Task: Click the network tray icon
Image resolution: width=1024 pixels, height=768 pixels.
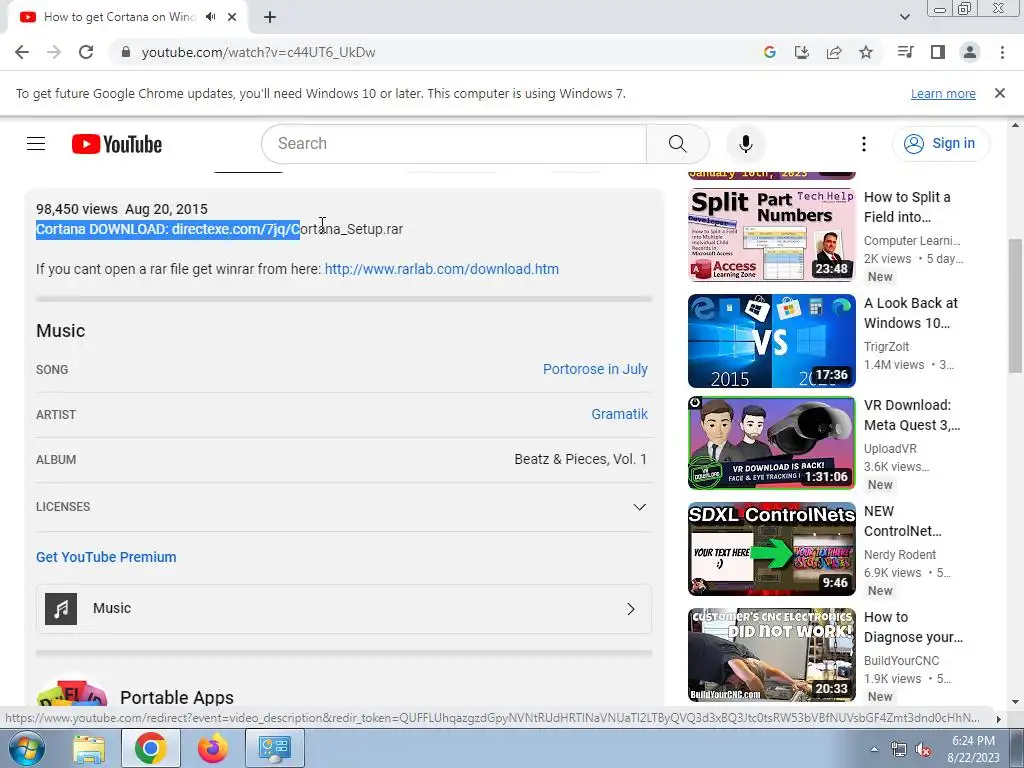Action: (899, 750)
